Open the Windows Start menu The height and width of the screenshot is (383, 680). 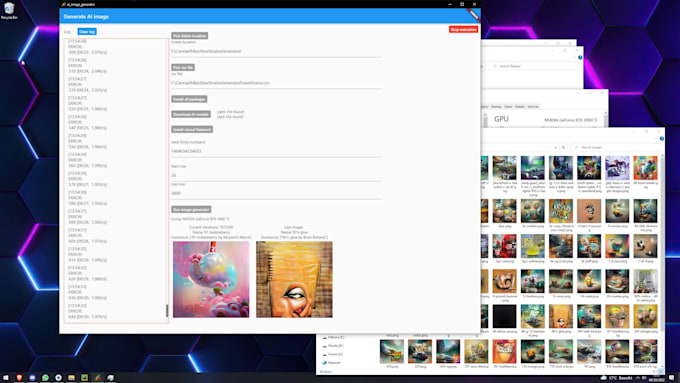pos(6,378)
